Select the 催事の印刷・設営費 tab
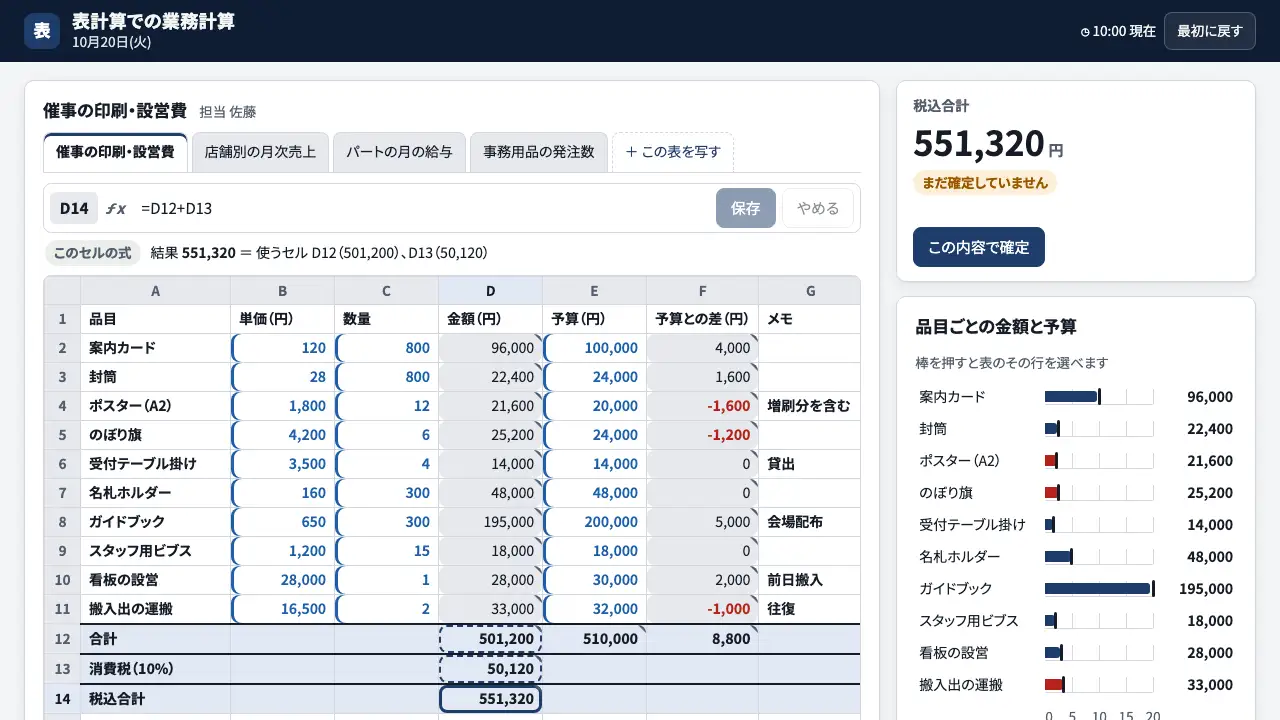 click(115, 152)
